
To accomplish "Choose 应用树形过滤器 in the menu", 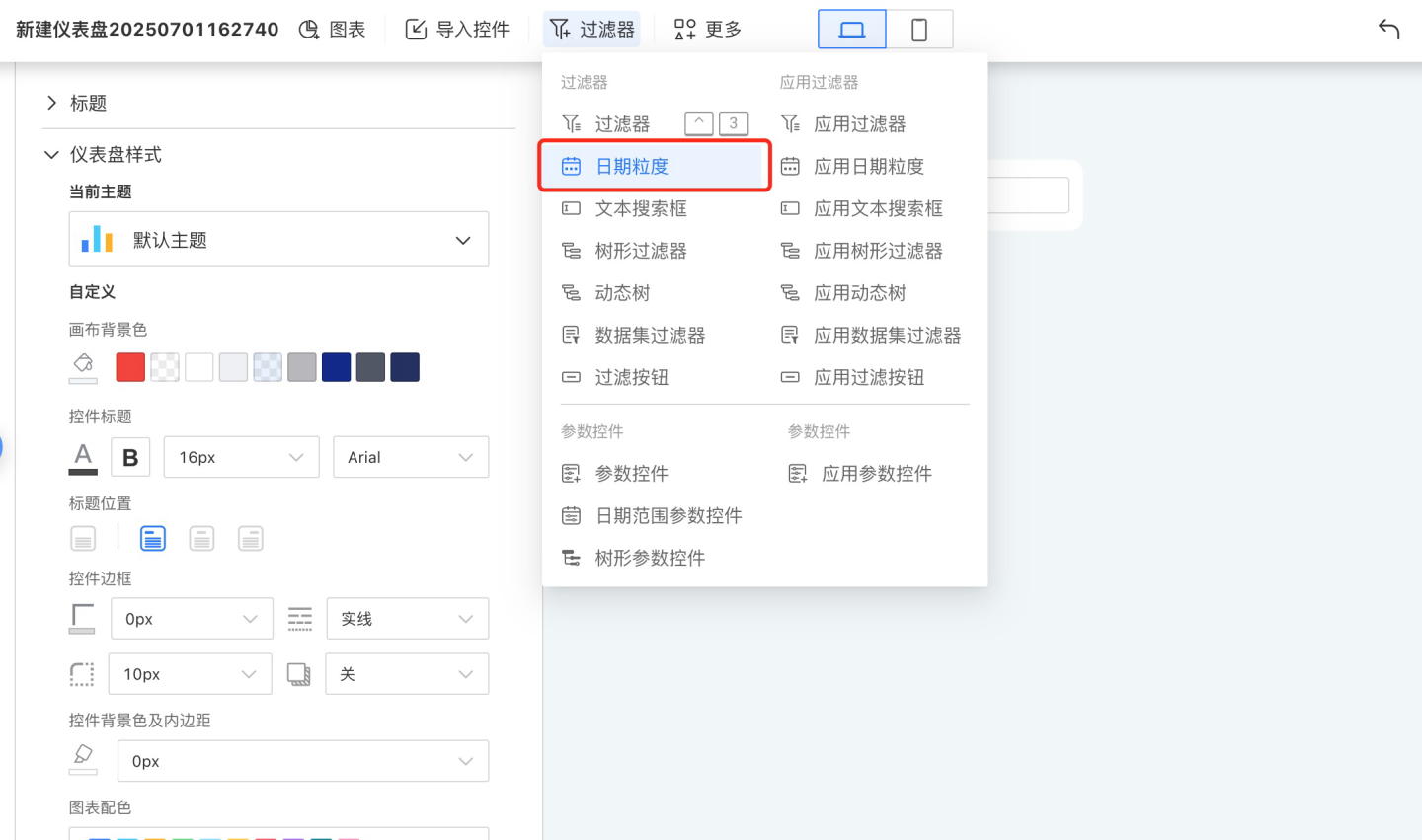I will pos(877,252).
